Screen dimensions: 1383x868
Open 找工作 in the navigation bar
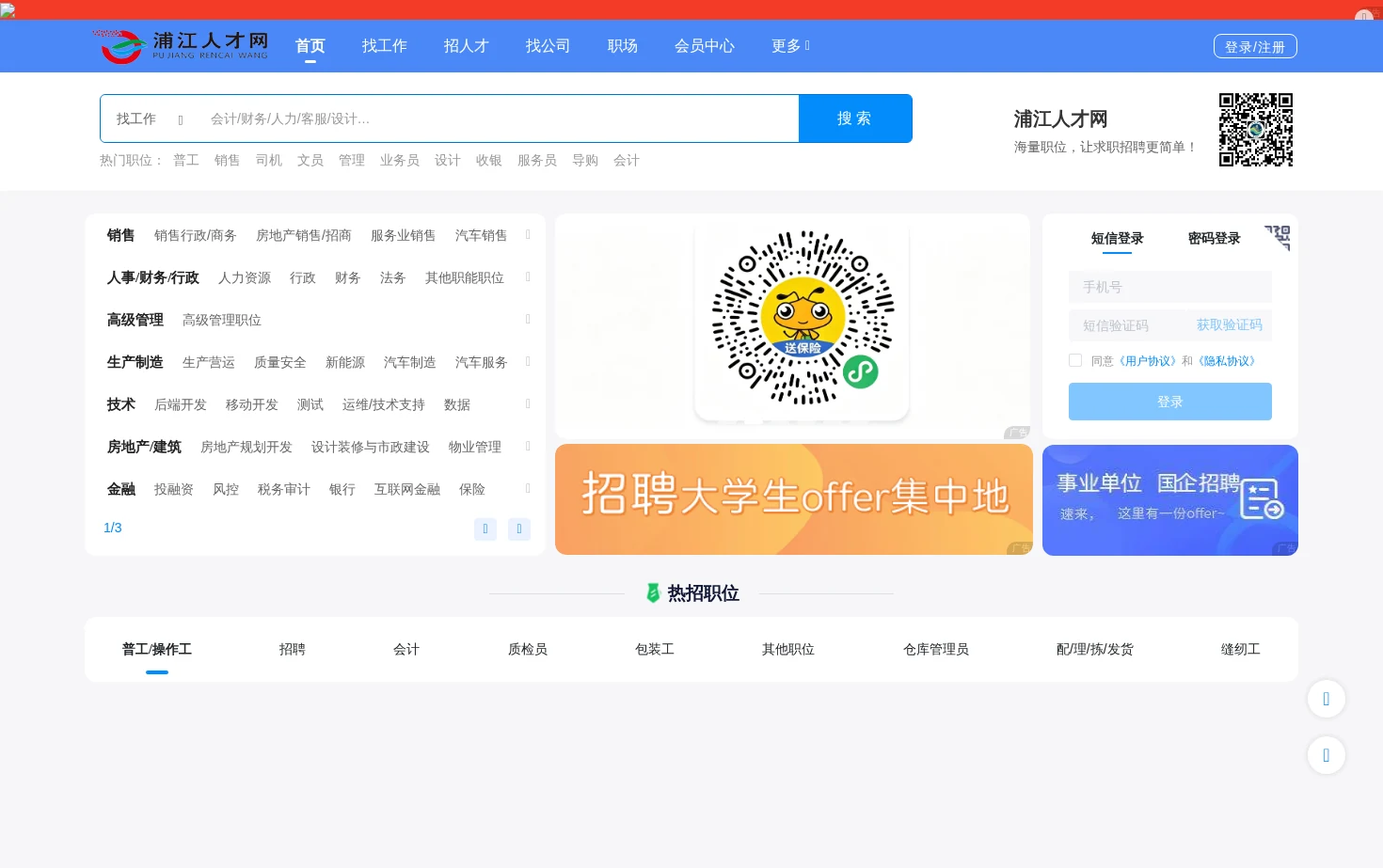click(x=385, y=45)
